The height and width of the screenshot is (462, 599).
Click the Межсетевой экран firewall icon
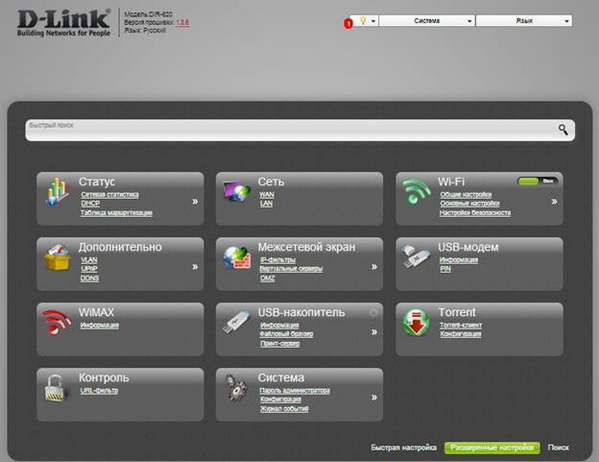[x=237, y=257]
